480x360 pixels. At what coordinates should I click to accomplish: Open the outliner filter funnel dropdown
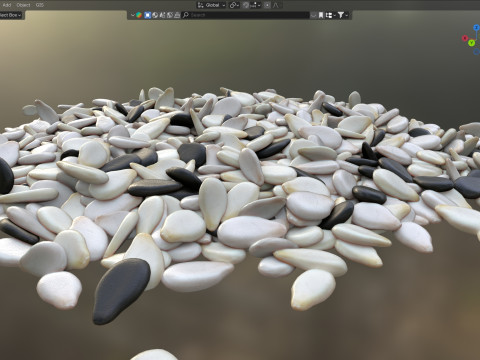pos(342,15)
